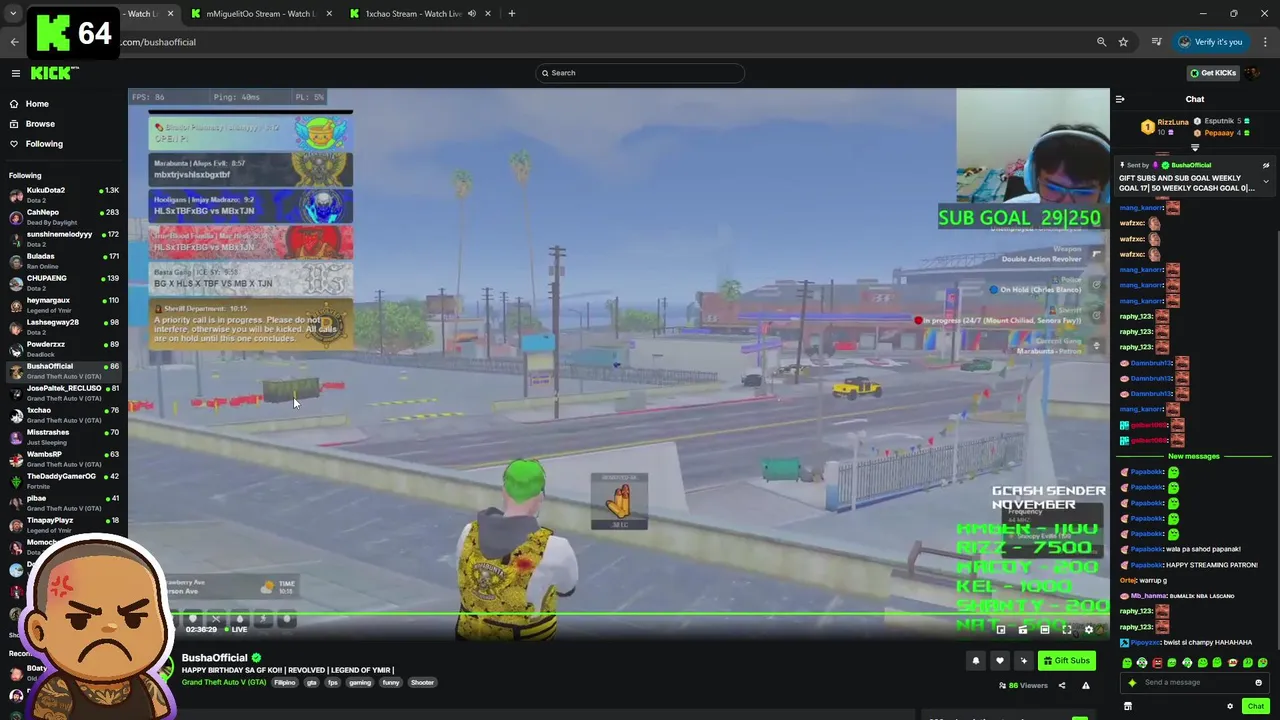
Task: Click the Kick search field
Action: pyautogui.click(x=640, y=73)
